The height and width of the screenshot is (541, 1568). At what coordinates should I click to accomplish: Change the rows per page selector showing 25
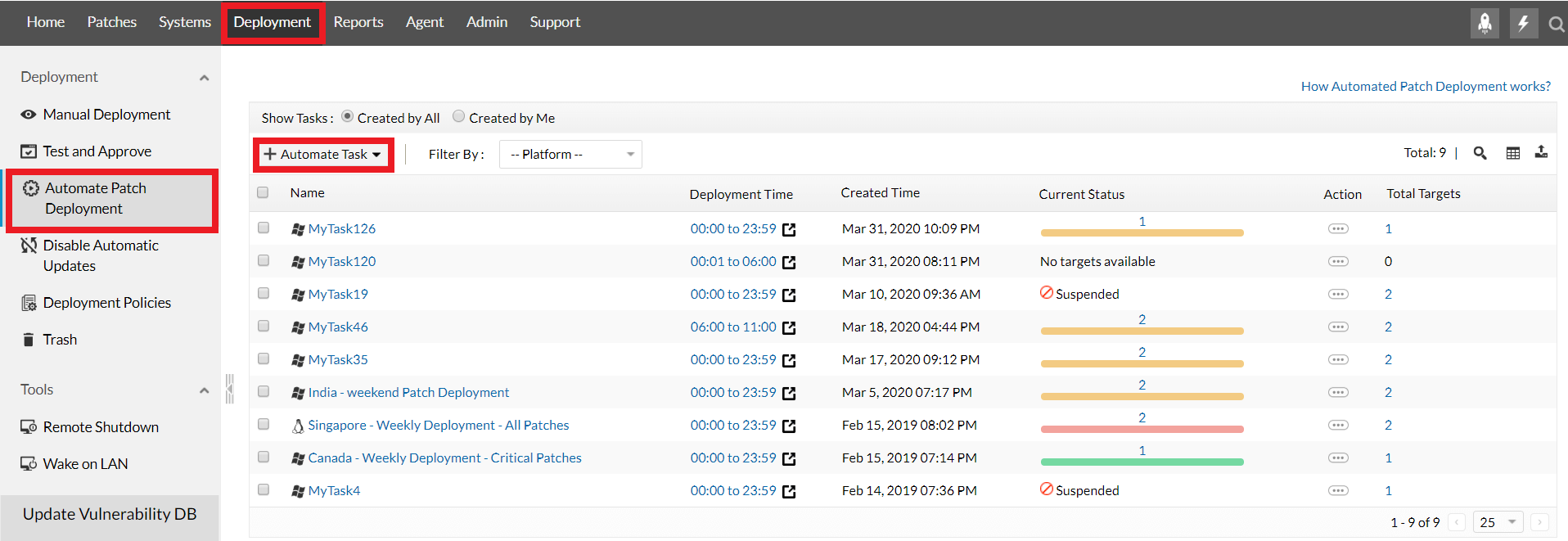coord(1498,522)
